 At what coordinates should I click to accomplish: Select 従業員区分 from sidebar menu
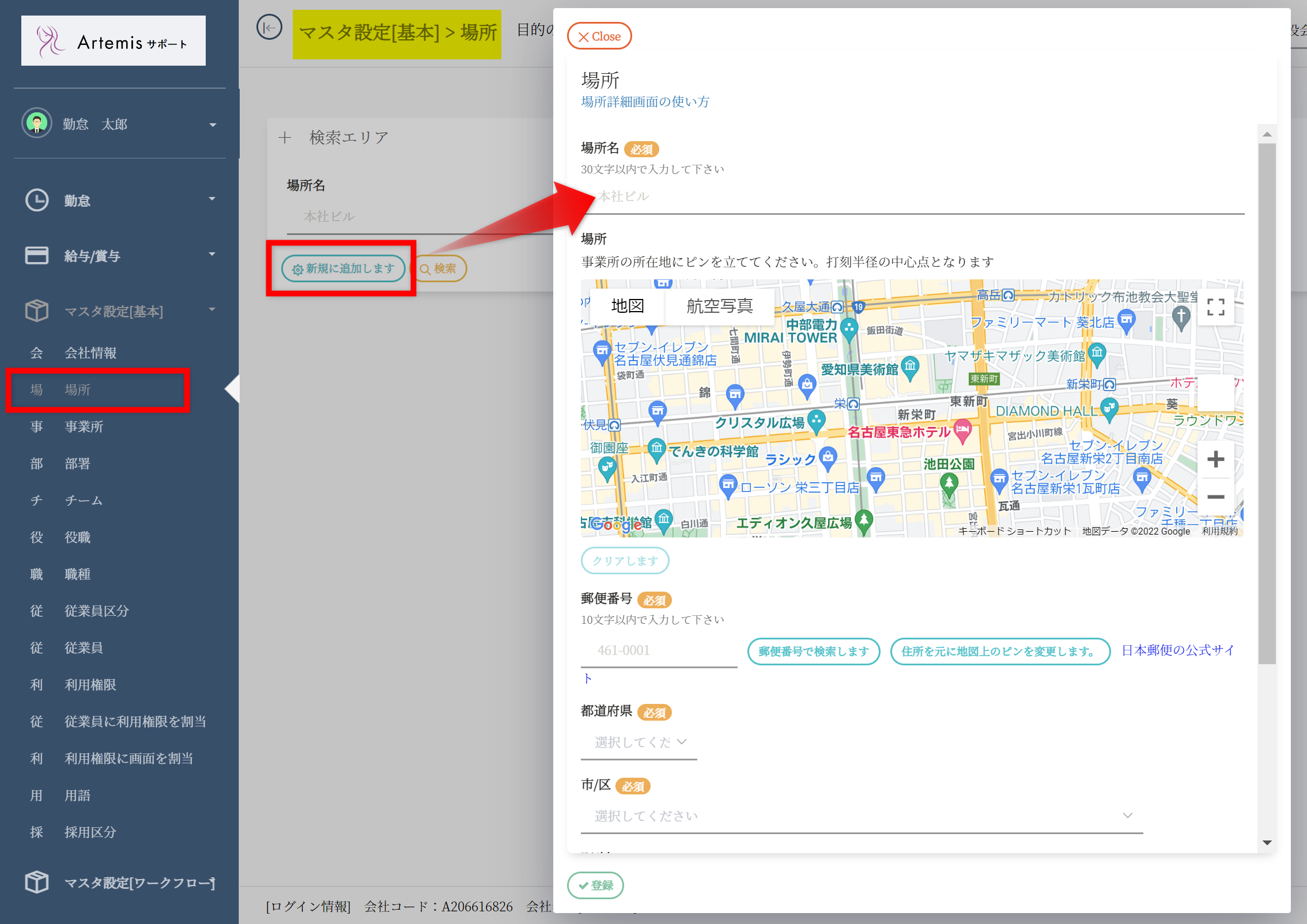click(x=96, y=611)
